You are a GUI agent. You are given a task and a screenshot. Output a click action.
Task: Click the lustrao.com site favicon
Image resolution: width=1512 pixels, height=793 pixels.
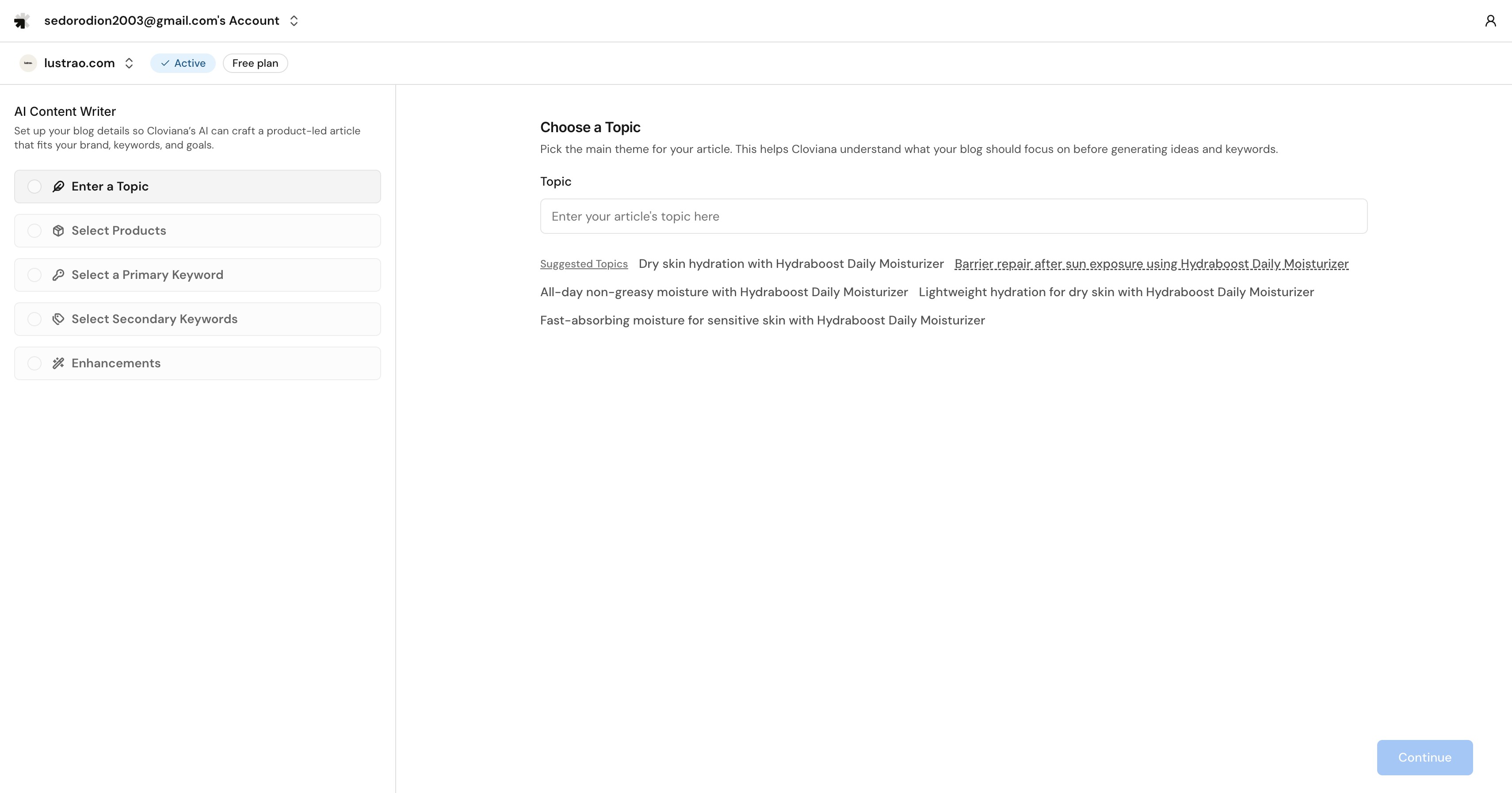coord(27,63)
